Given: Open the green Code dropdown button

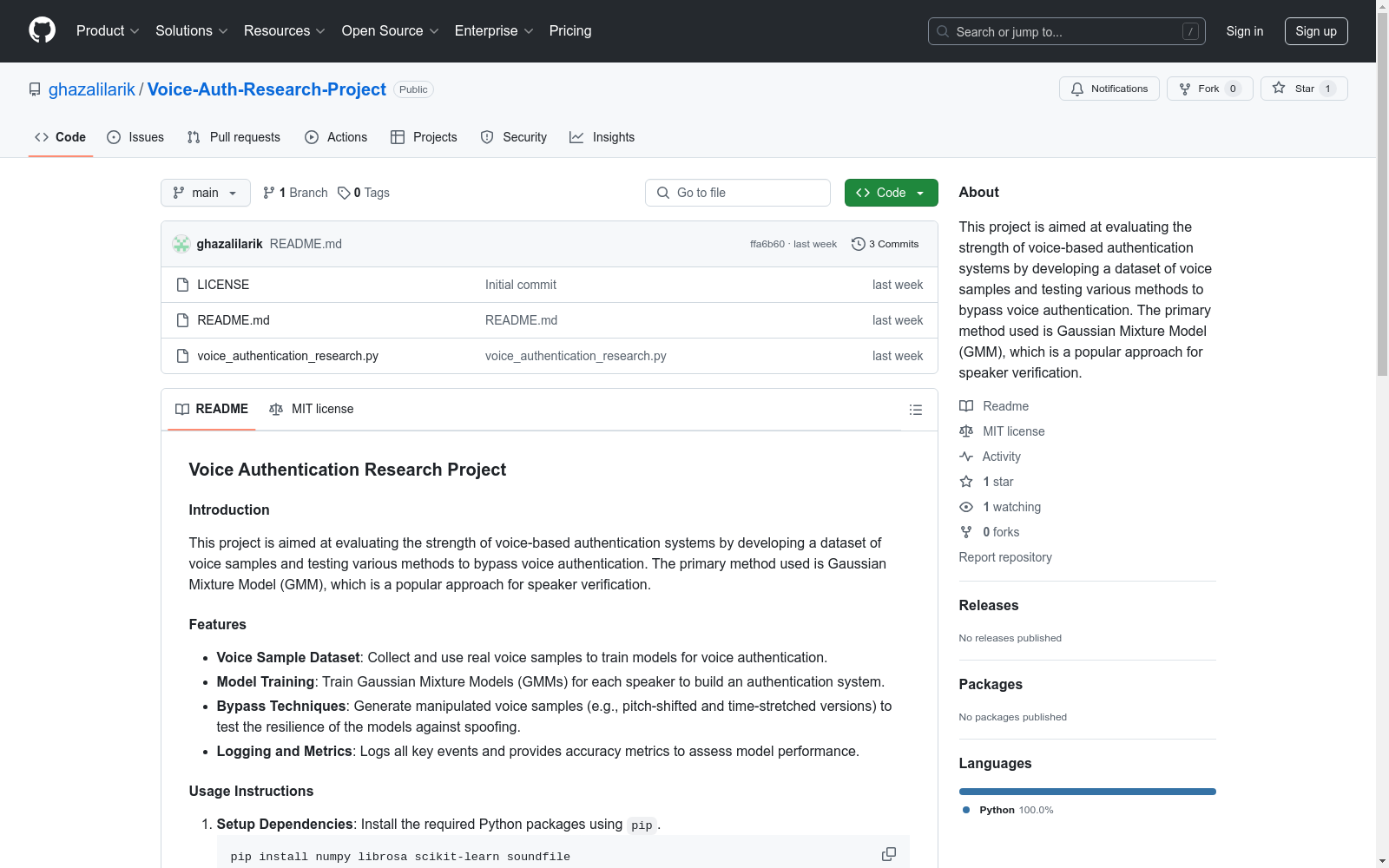Looking at the screenshot, I should pos(891,193).
